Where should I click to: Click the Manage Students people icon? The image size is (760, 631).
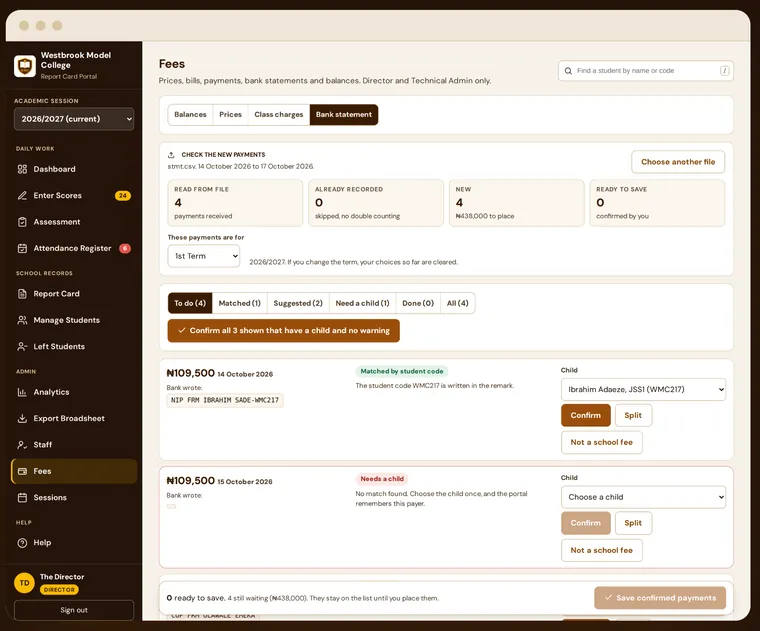pyautogui.click(x=22, y=320)
